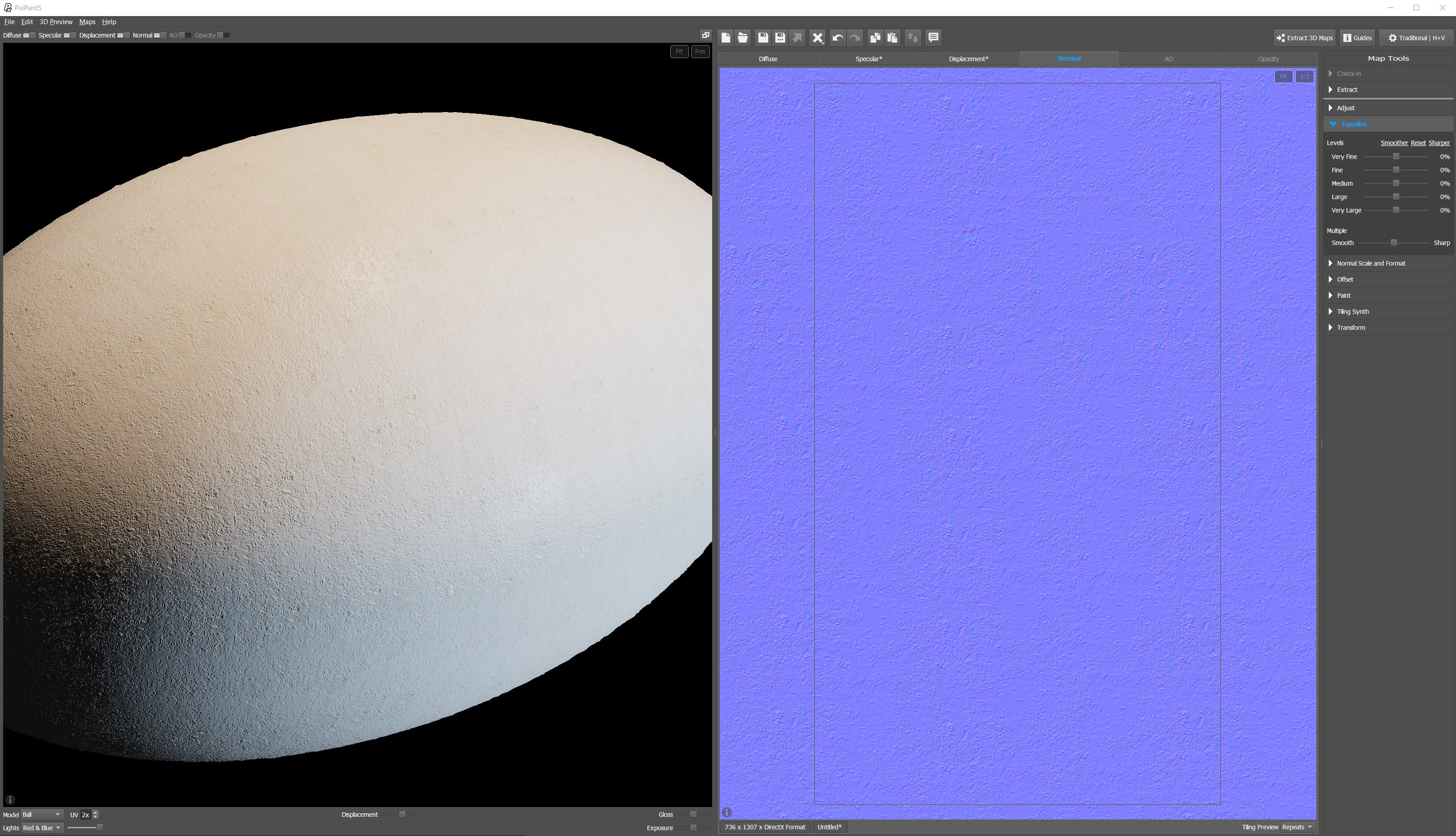Toggle the Opacity map switch in 3D preview
Image resolution: width=1456 pixels, height=836 pixels.
tap(223, 36)
